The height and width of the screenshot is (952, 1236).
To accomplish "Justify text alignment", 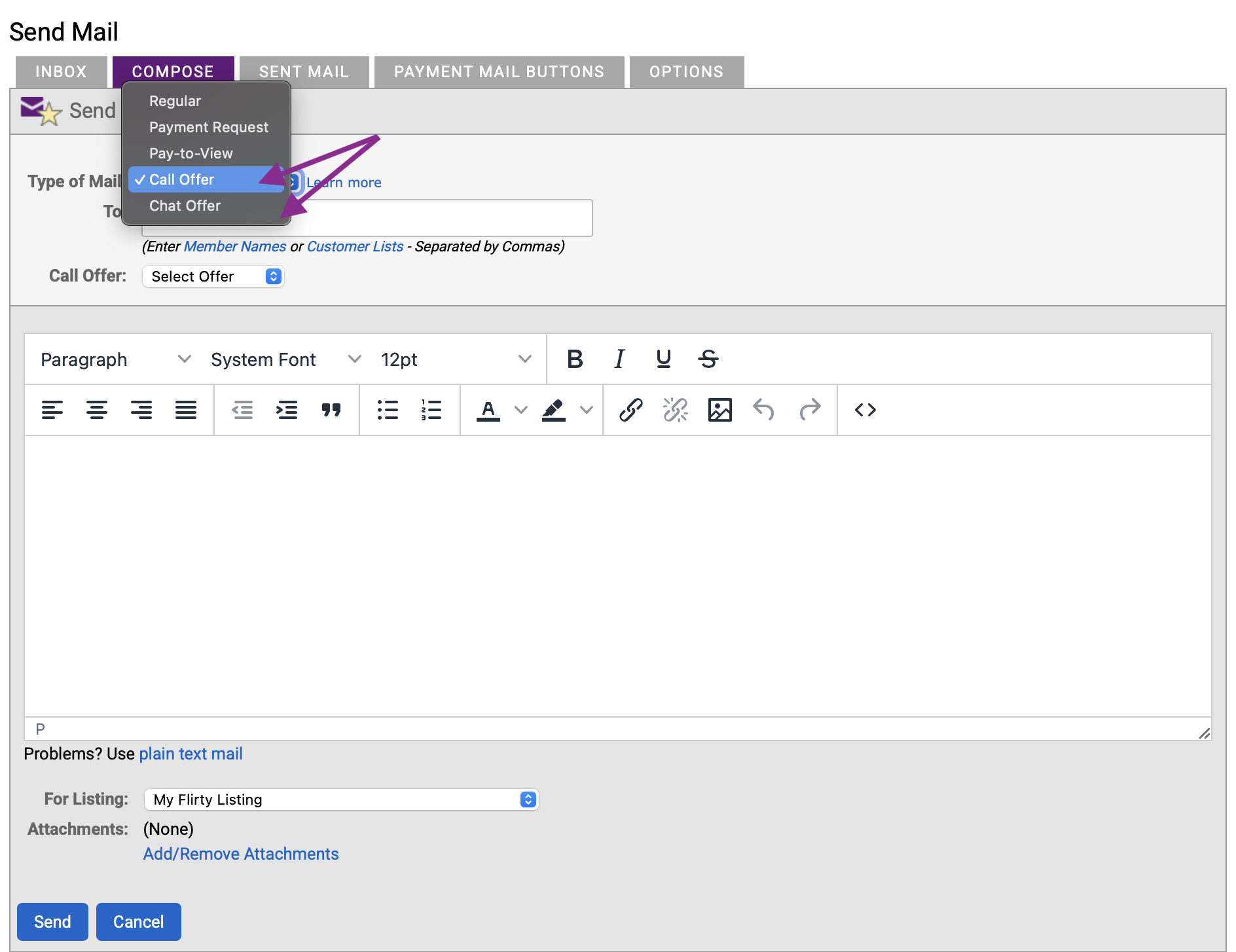I will point(186,410).
